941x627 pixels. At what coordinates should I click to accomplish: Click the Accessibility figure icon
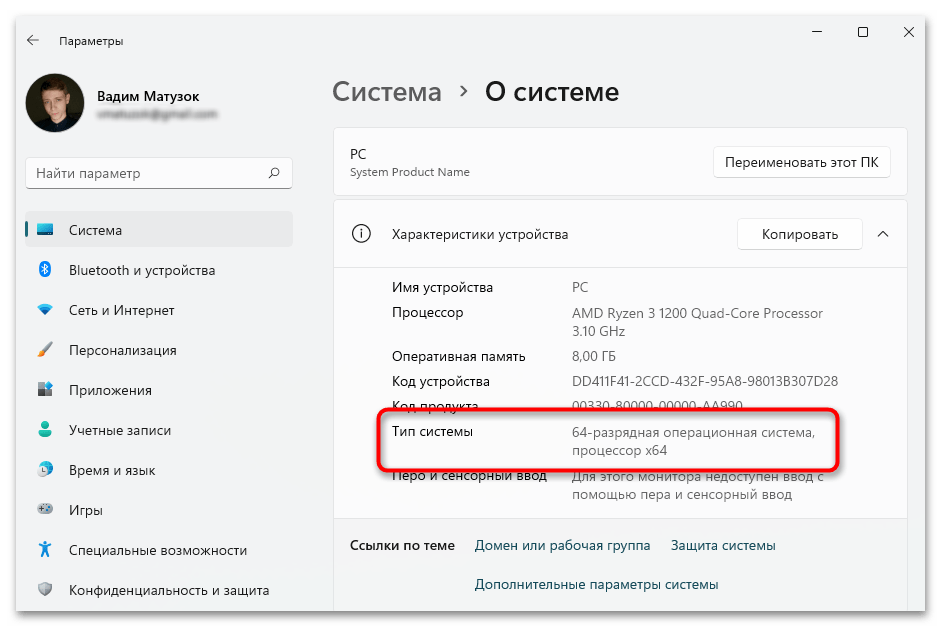(x=45, y=550)
